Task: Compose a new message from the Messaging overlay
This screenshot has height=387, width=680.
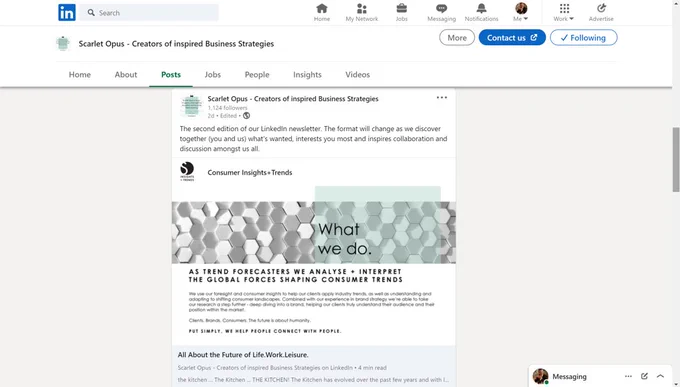Action: click(x=644, y=376)
